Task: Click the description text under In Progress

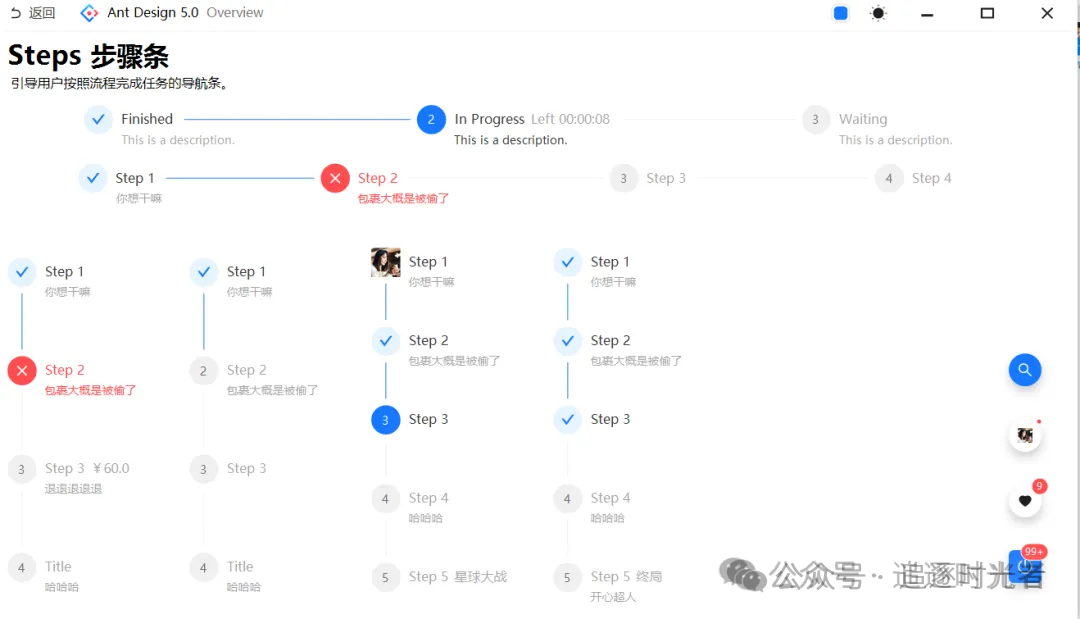Action: point(510,140)
